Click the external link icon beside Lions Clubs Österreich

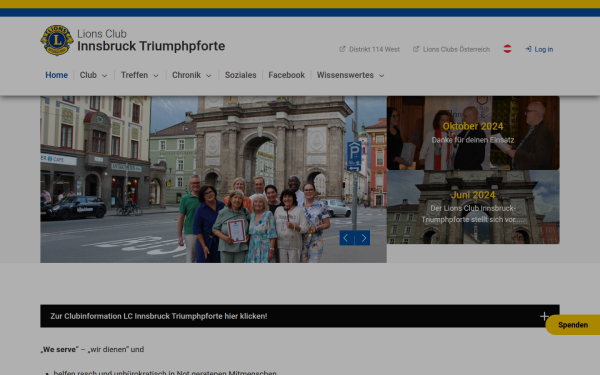416,49
